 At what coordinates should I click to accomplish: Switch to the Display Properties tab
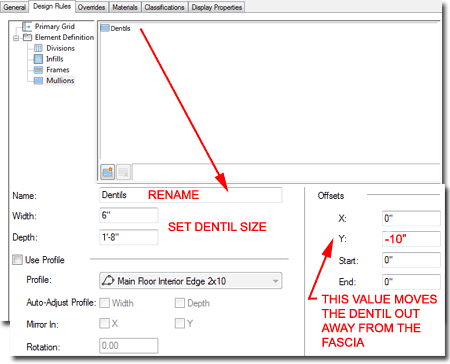coord(217,7)
